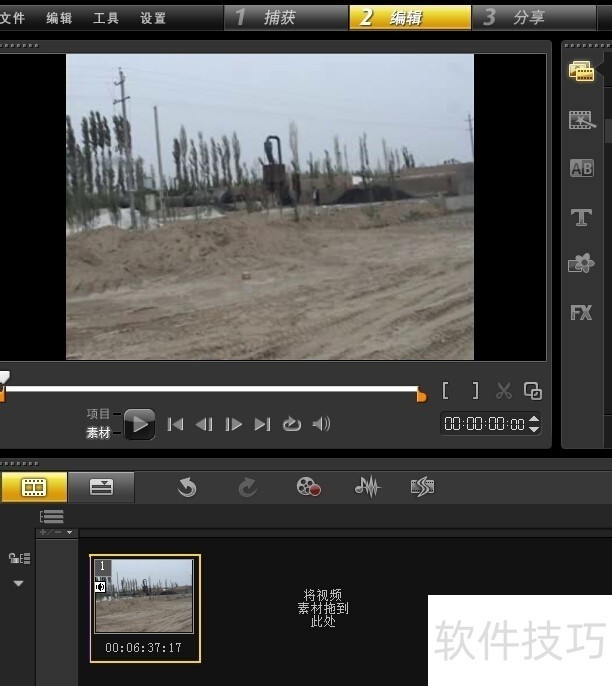612x686 pixels.
Task: Open the Graphics flower library icon
Action: coord(581,263)
